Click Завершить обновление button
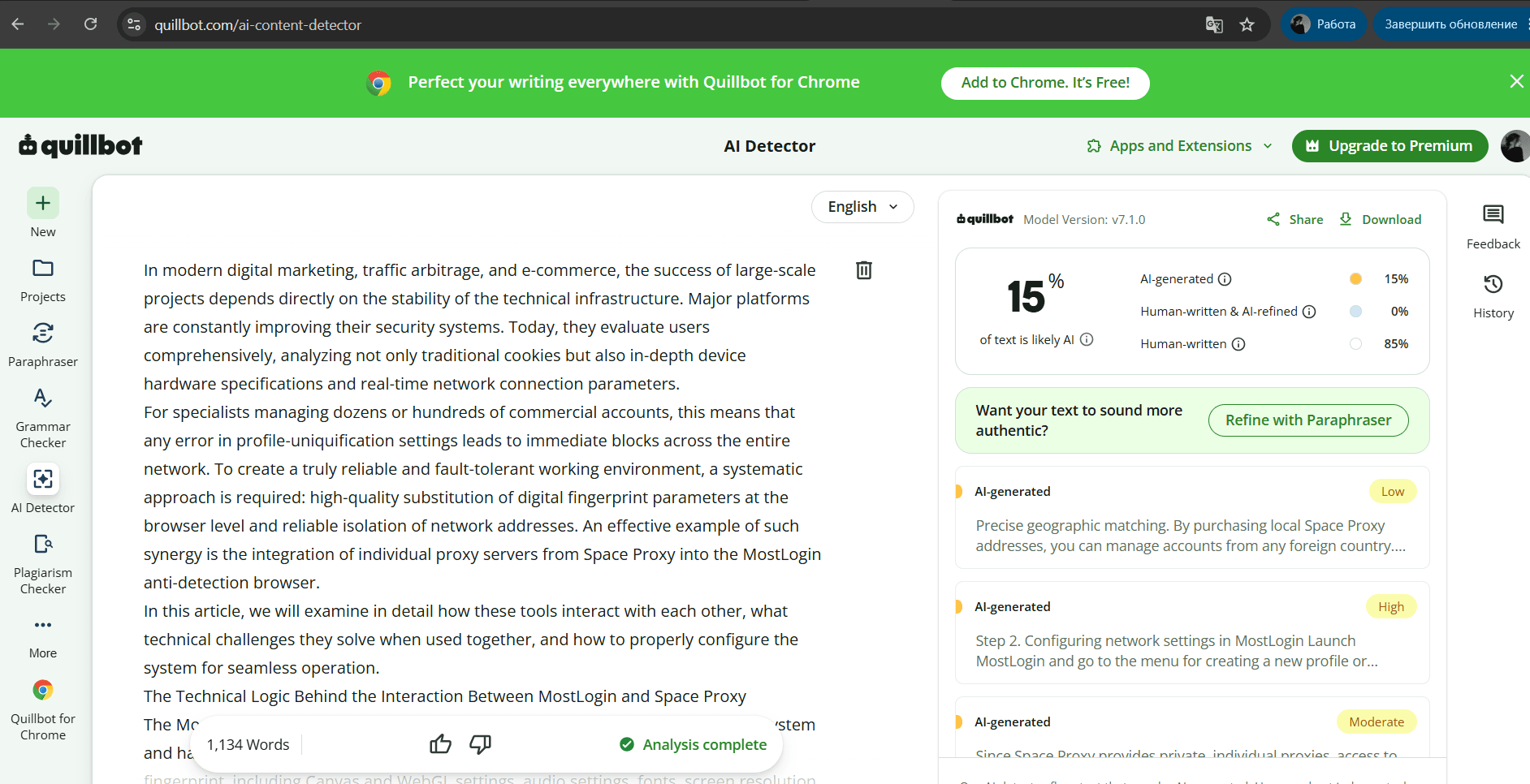 point(1451,24)
